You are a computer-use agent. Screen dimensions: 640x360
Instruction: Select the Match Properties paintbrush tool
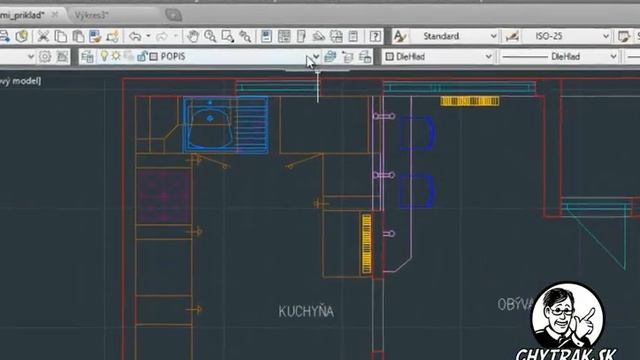click(x=95, y=36)
